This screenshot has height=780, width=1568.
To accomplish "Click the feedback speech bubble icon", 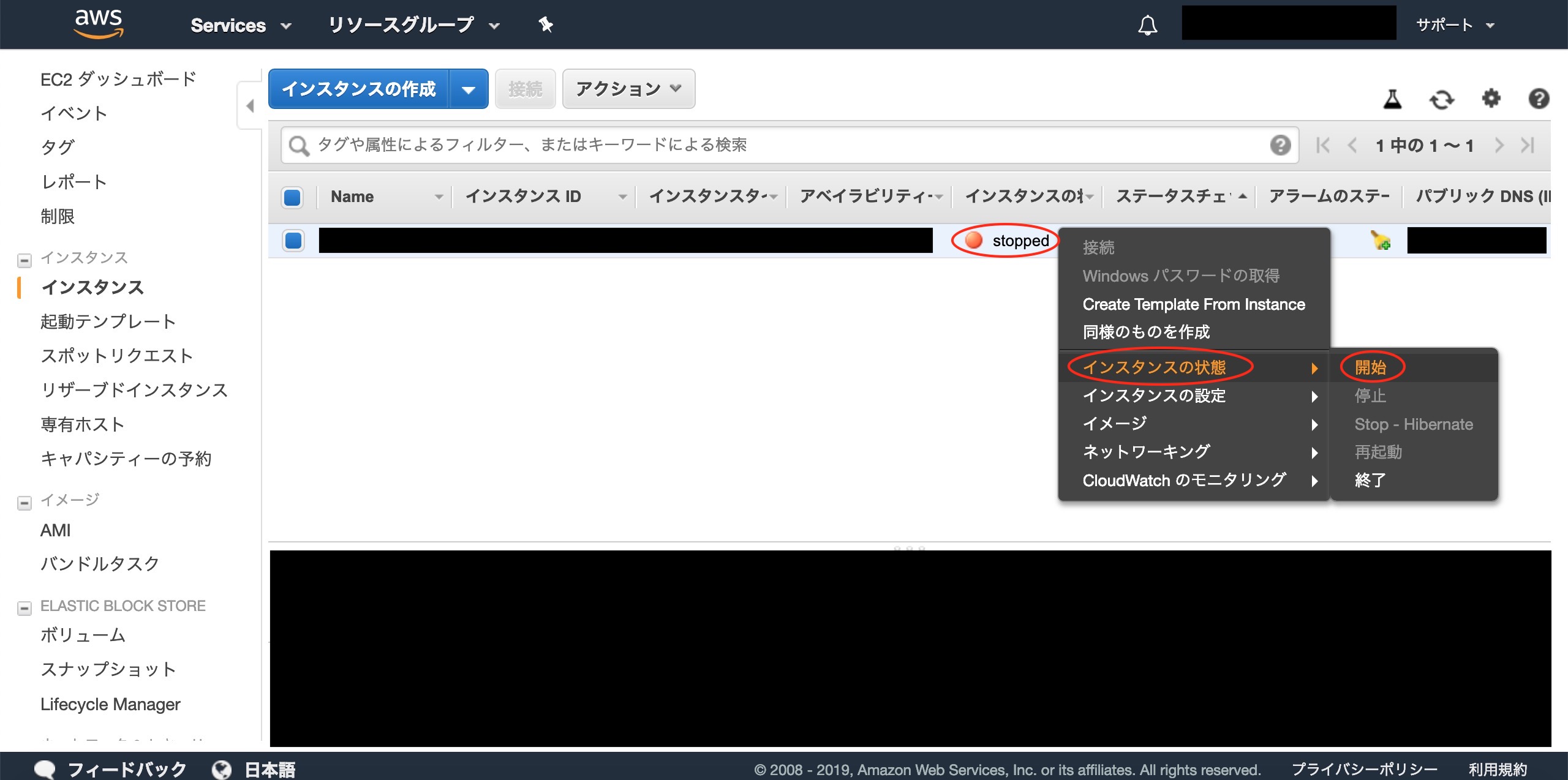I will (x=44, y=769).
